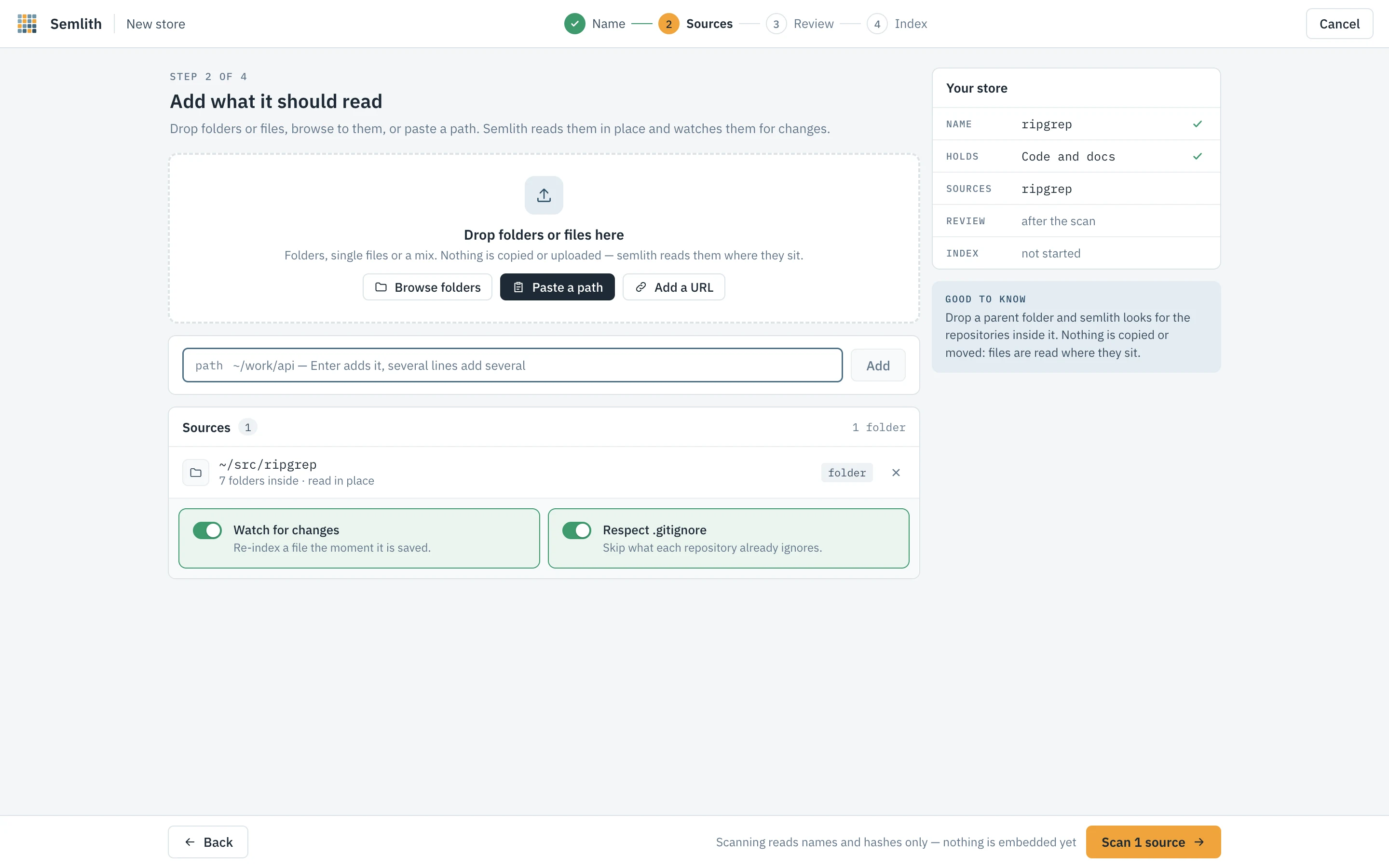Toggle Respect .gitignore switch
The height and width of the screenshot is (868, 1389).
point(576,530)
